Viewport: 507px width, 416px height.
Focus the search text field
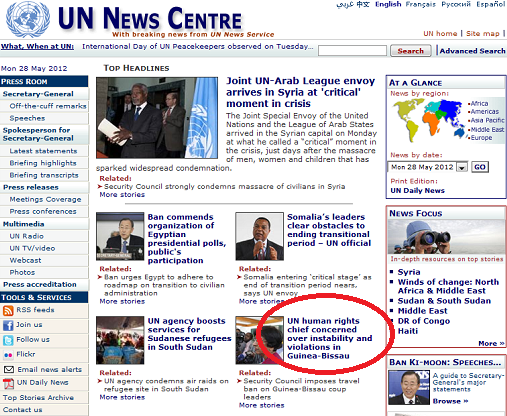(352, 51)
